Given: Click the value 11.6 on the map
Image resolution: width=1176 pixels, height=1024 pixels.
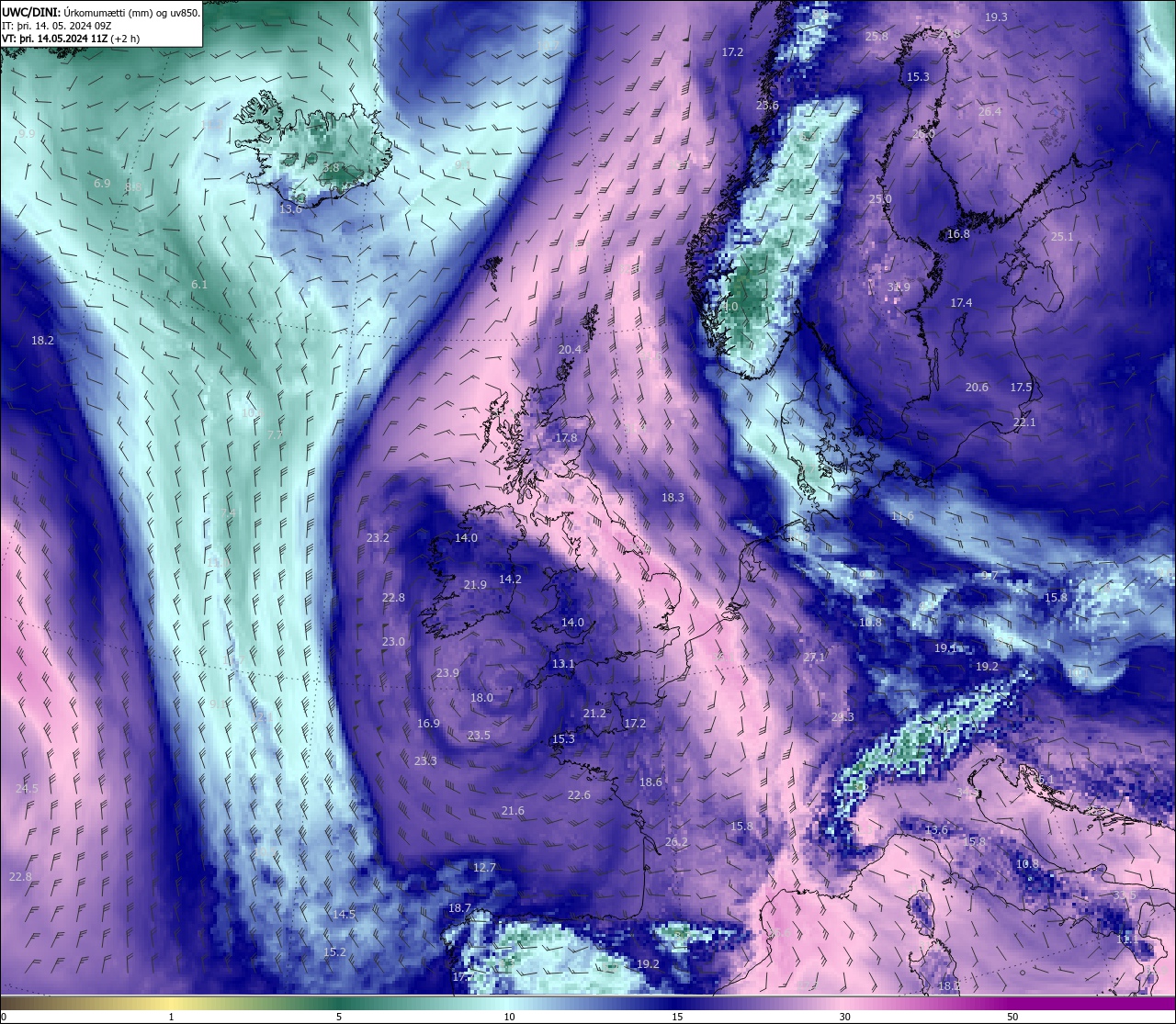Looking at the screenshot, I should coord(902,516).
